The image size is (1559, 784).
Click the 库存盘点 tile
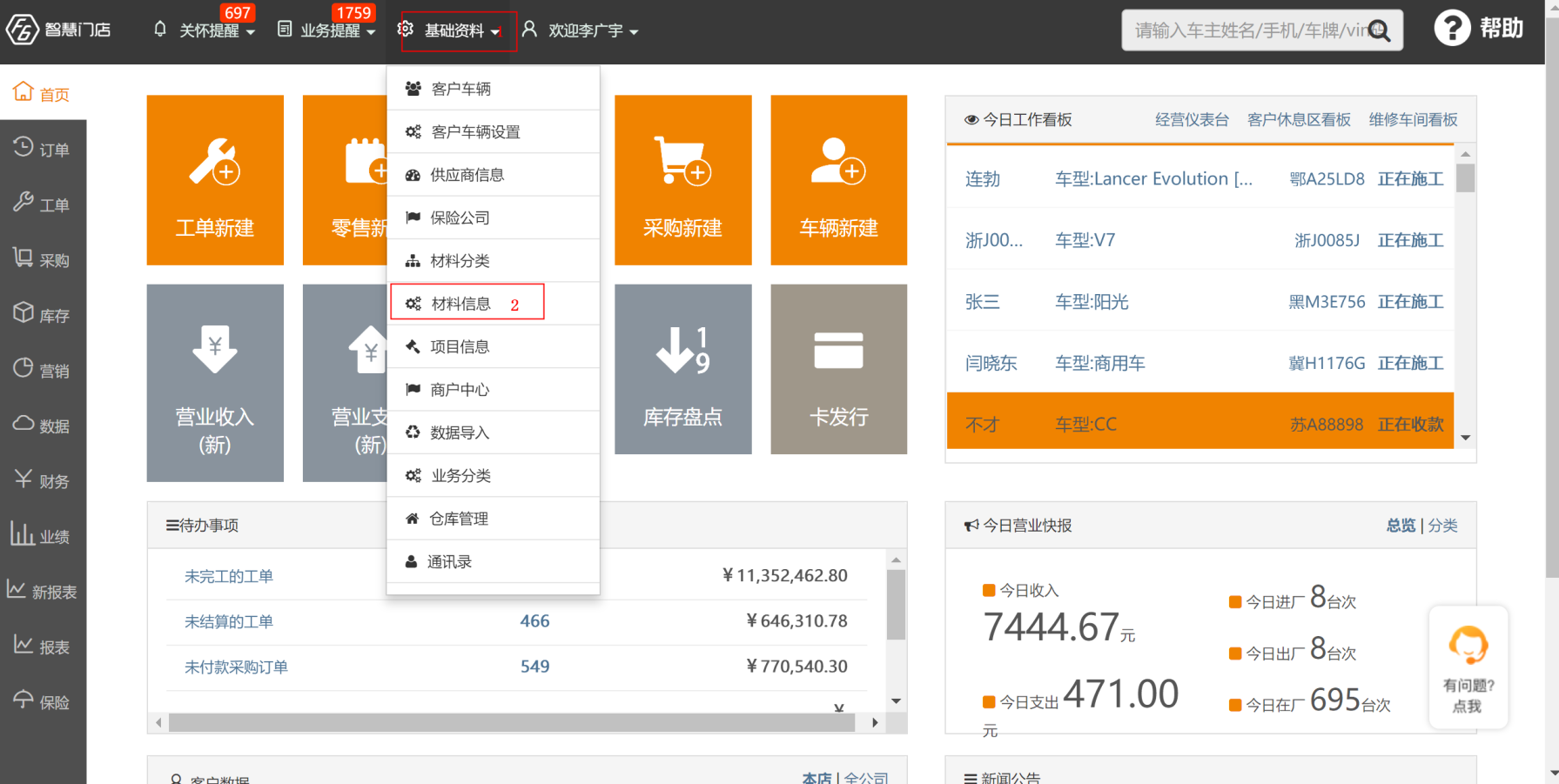pos(682,369)
